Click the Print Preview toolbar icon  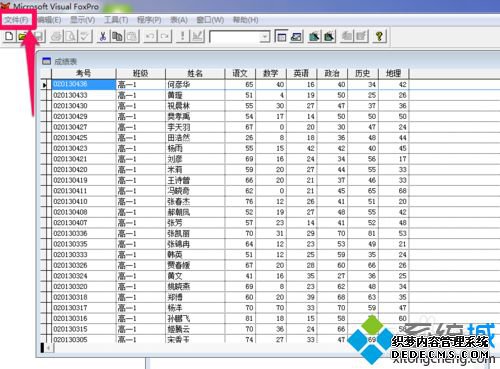click(71, 36)
